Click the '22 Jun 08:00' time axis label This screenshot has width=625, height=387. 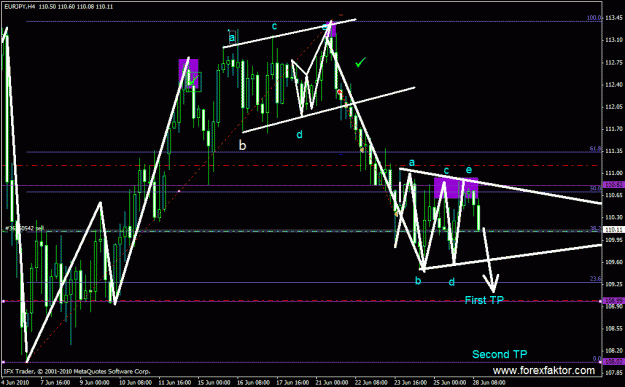(x=372, y=383)
